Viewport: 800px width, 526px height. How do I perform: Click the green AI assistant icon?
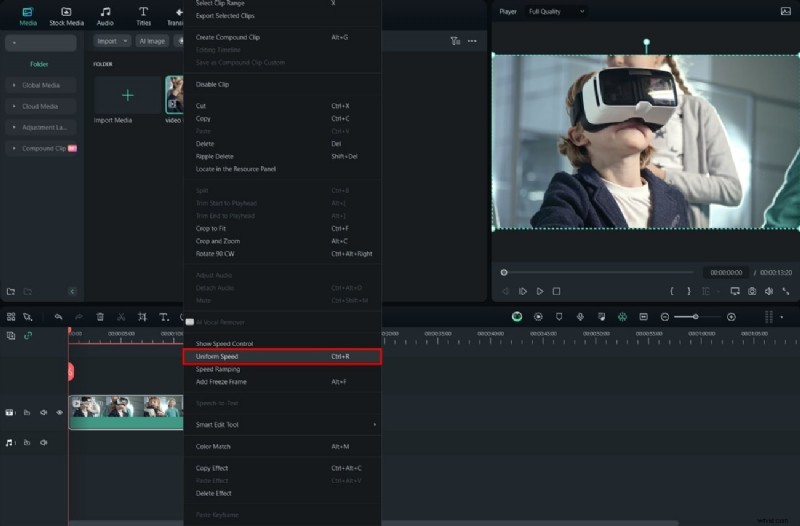[517, 317]
